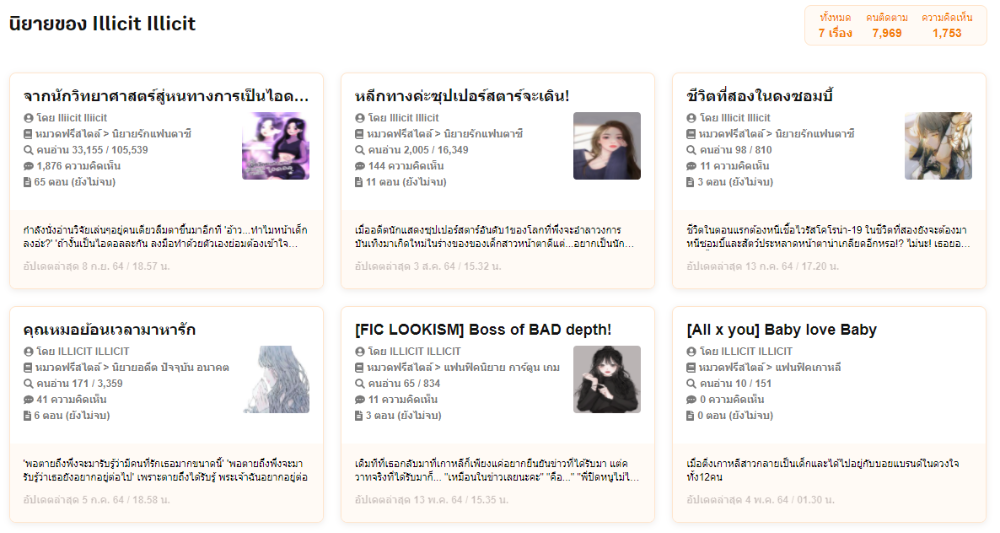
Task: Click magnifier icon beside คนอ่าน 2,005 / 16,349
Action: click(x=360, y=150)
